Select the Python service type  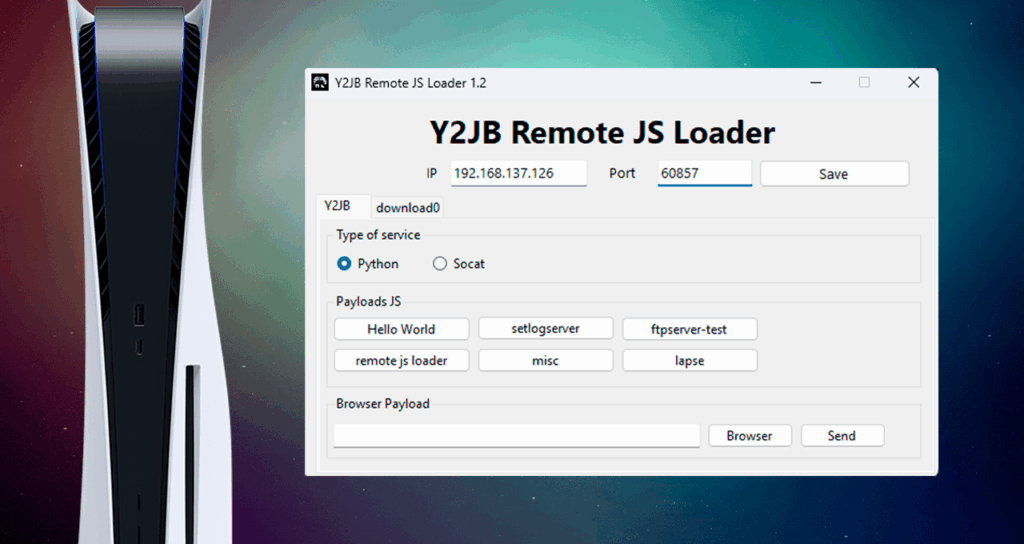(344, 264)
